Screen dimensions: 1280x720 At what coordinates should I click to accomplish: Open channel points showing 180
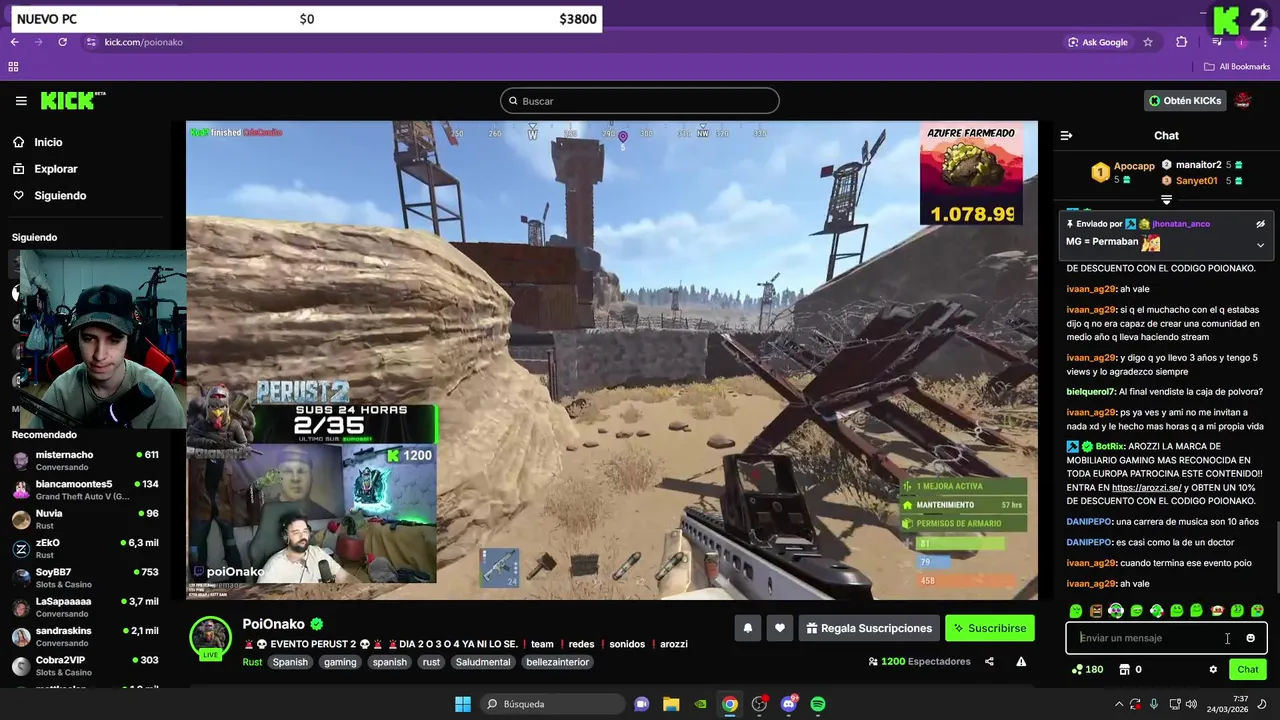coord(1087,670)
